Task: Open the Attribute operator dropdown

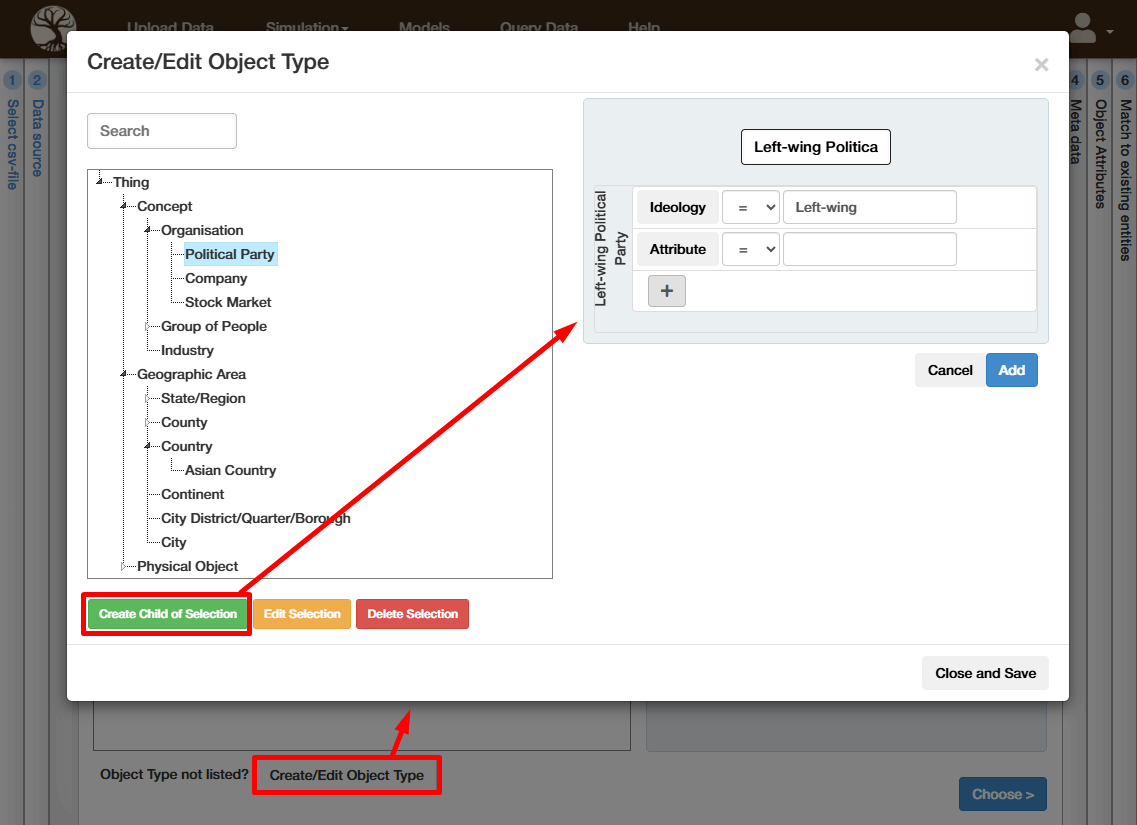Action: click(x=750, y=250)
